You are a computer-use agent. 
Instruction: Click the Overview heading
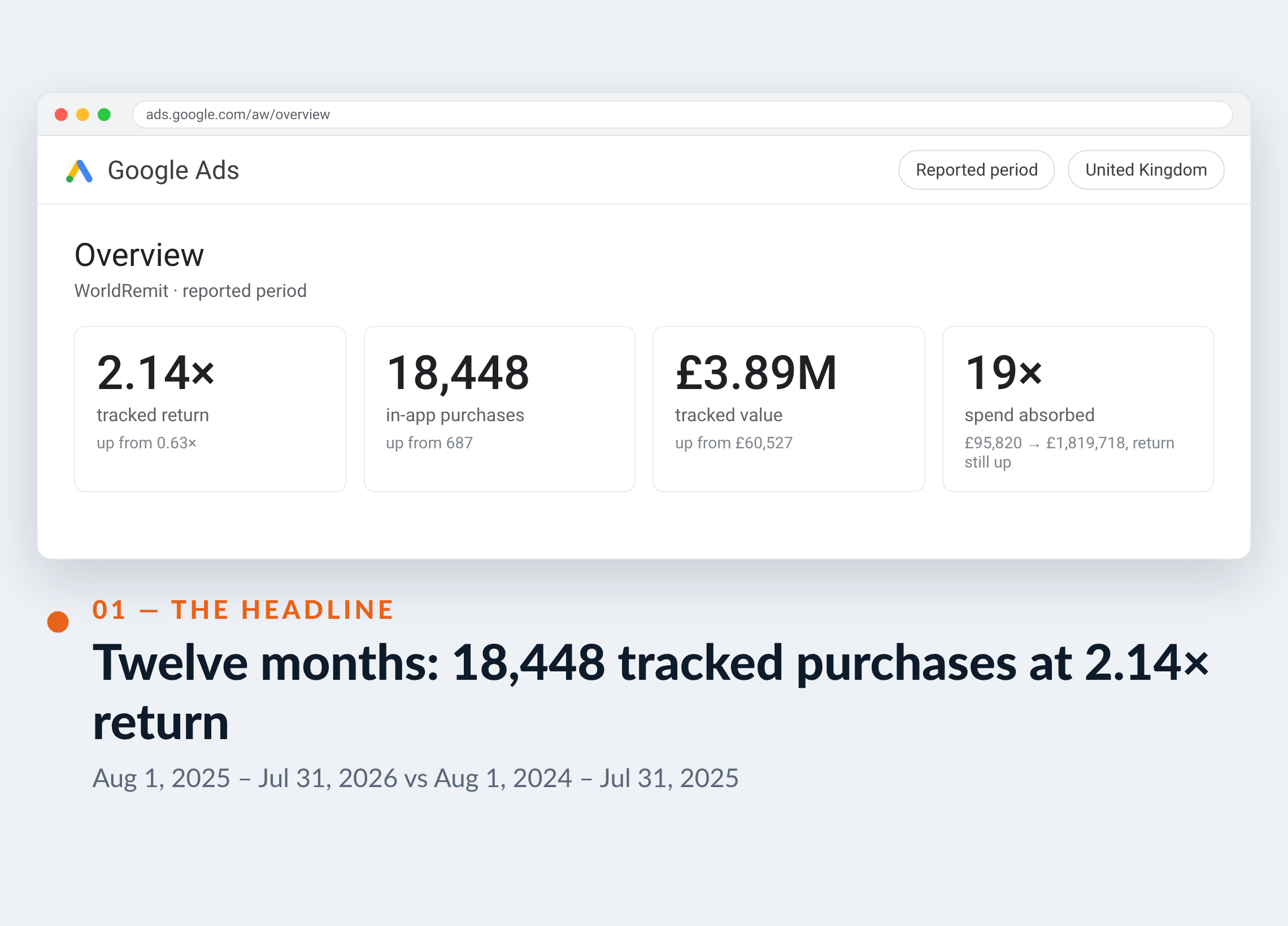pos(139,255)
